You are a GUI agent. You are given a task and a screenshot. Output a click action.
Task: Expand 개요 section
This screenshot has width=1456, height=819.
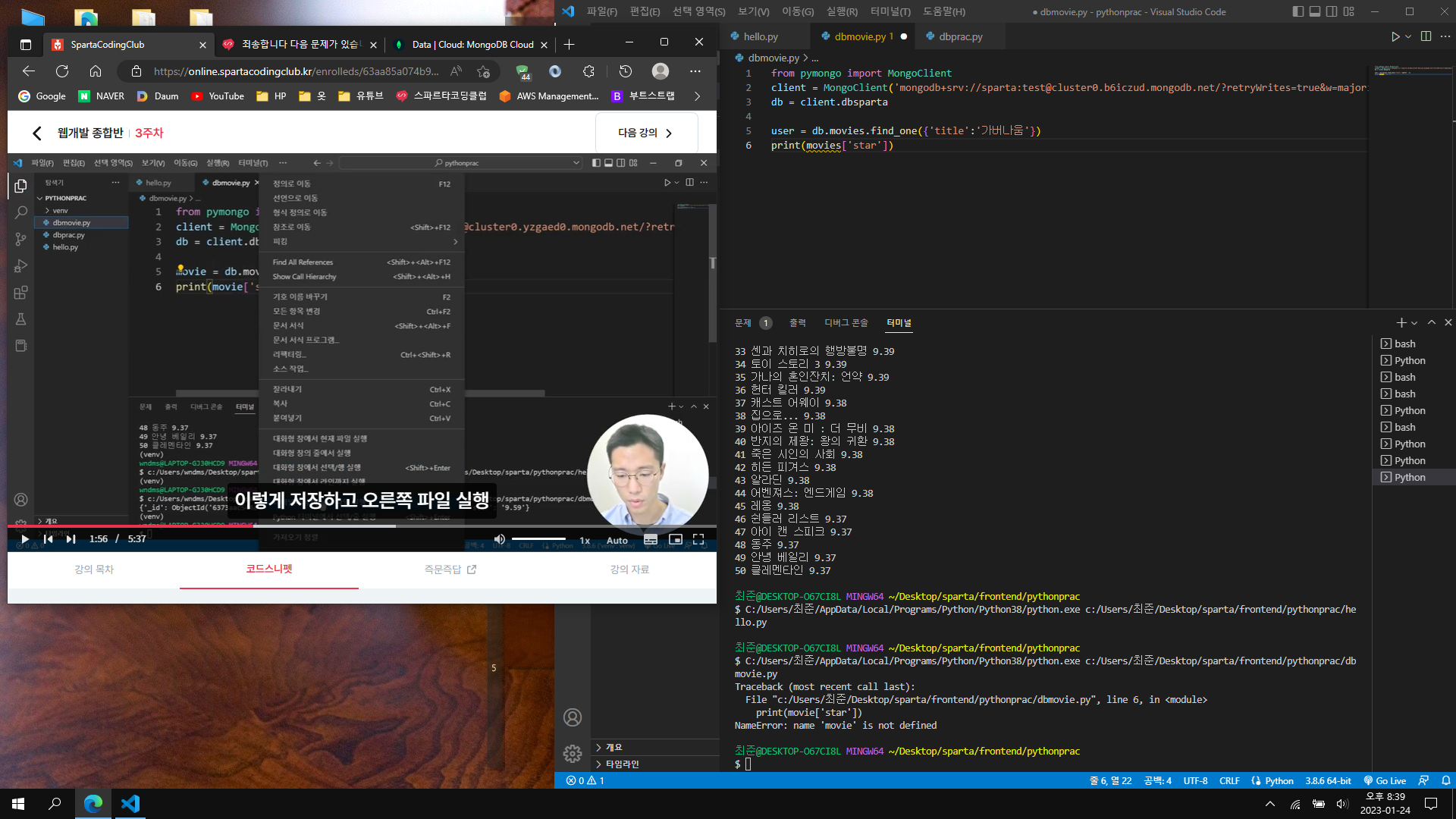[x=655, y=748]
